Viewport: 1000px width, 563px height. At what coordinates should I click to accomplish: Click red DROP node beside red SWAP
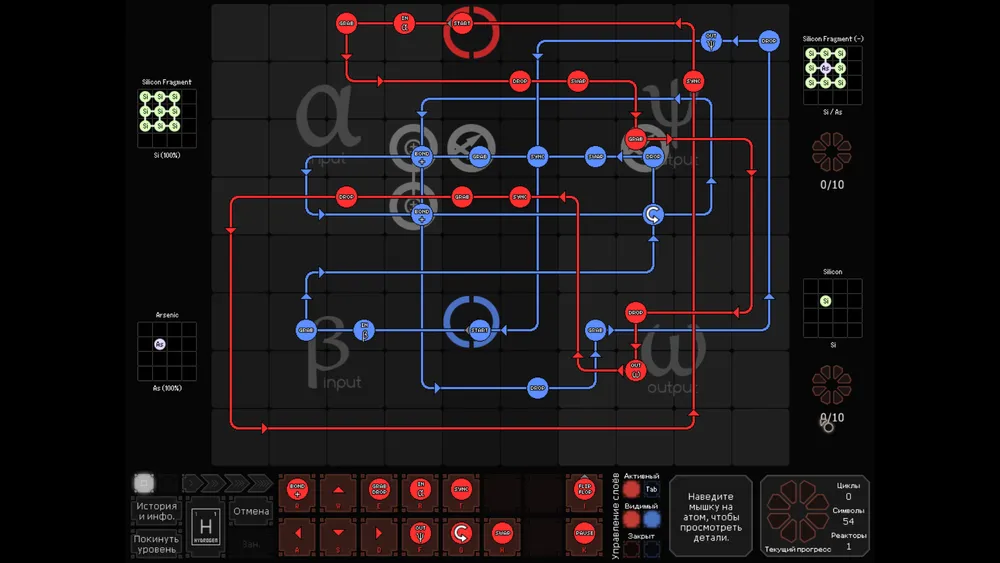(x=520, y=81)
